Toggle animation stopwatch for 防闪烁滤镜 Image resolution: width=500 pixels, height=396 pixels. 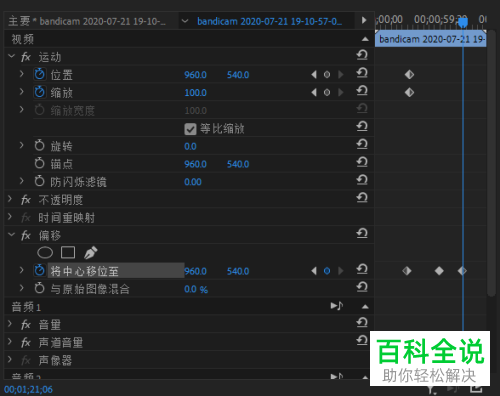point(40,181)
